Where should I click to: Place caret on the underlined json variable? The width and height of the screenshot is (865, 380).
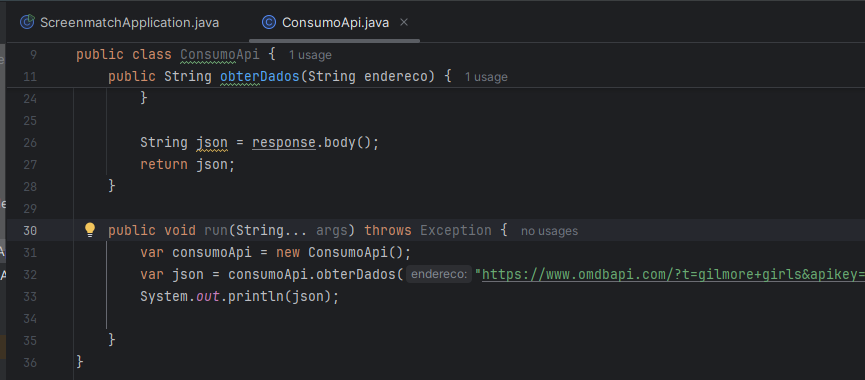pos(212,142)
